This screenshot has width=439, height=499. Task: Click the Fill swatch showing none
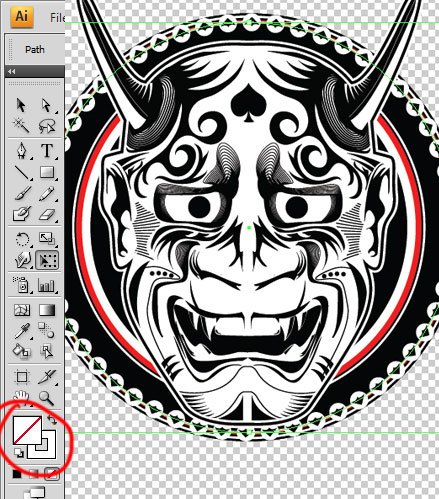pyautogui.click(x=27, y=430)
